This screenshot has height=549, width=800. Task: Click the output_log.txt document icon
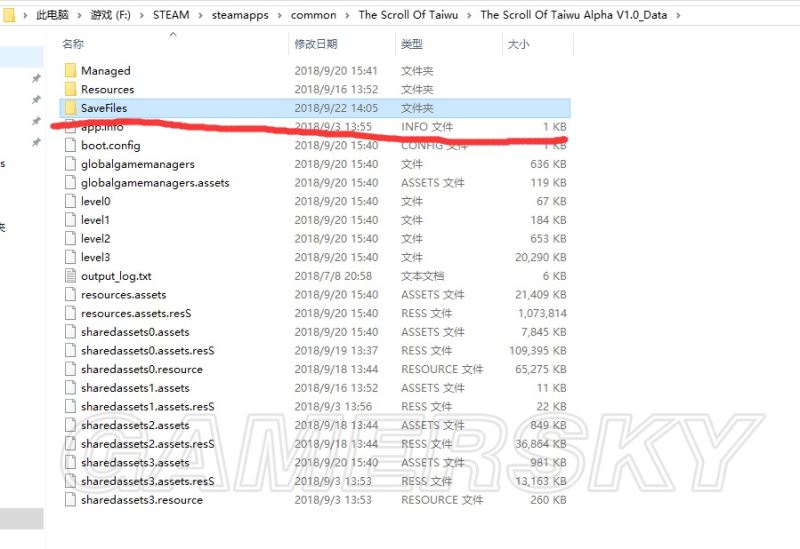coord(70,276)
